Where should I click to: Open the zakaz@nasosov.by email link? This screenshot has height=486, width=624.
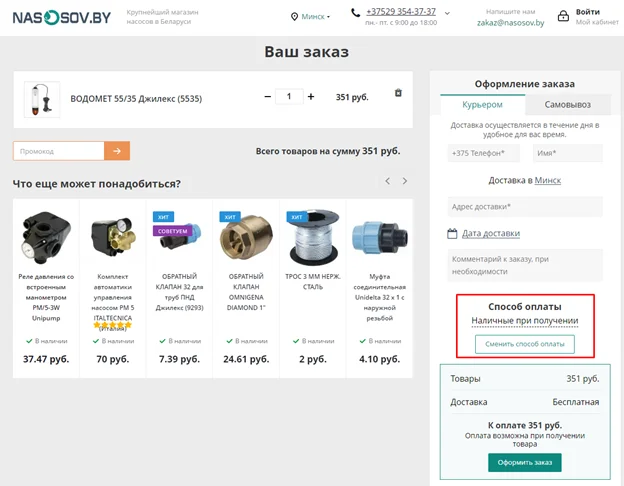(x=511, y=23)
